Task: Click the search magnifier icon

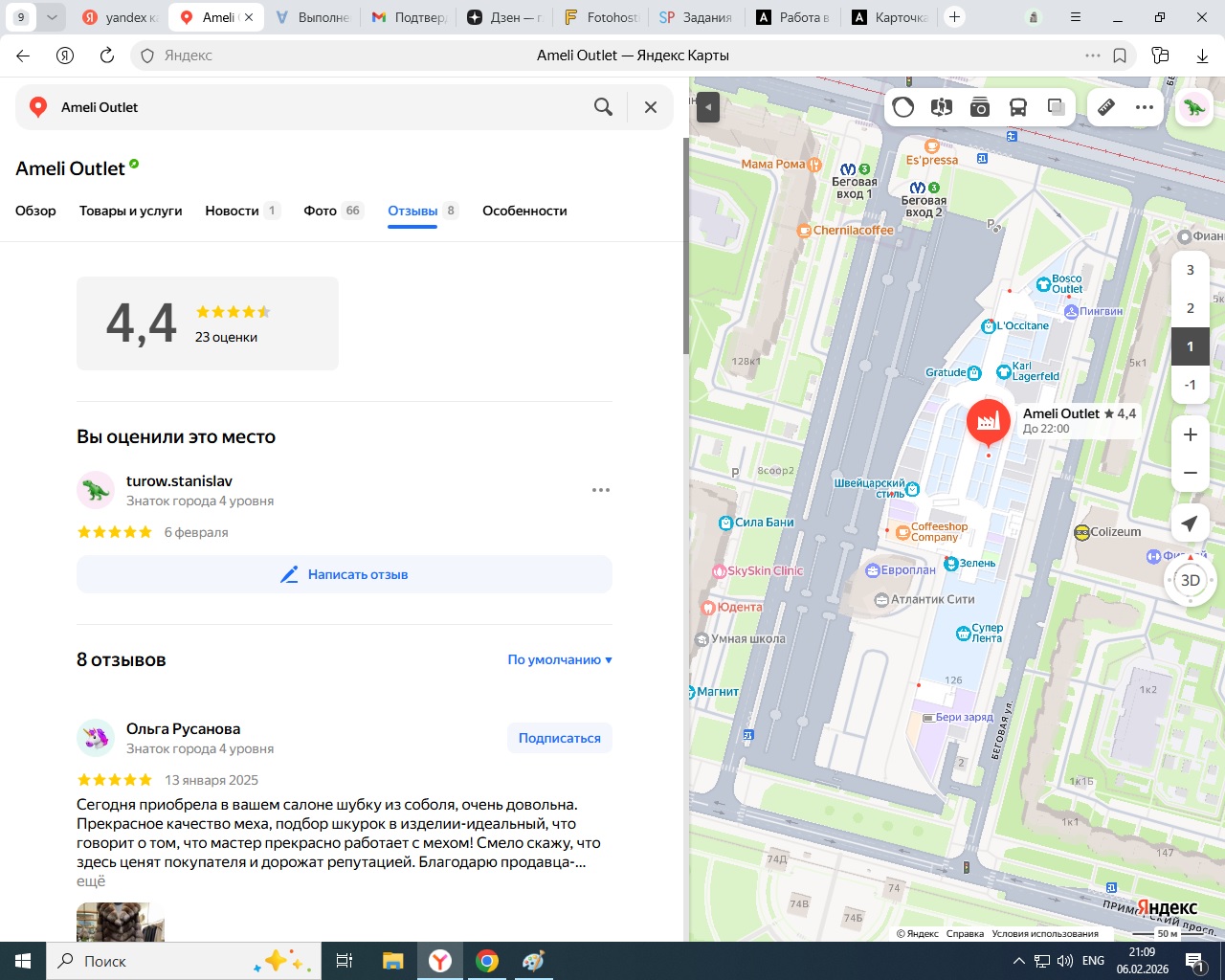Action: point(603,107)
